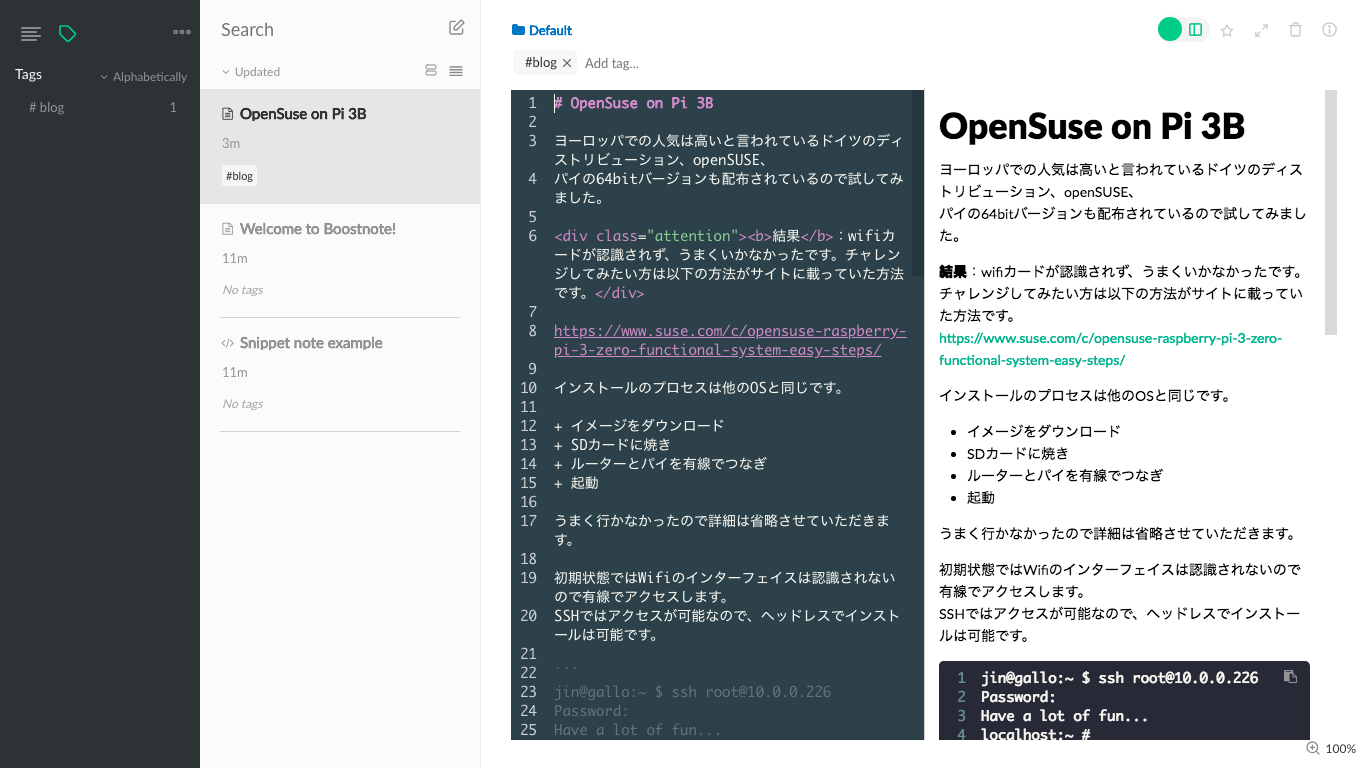
Task: Click the preview code line Have a lot of fun...
Action: (x=1064, y=715)
